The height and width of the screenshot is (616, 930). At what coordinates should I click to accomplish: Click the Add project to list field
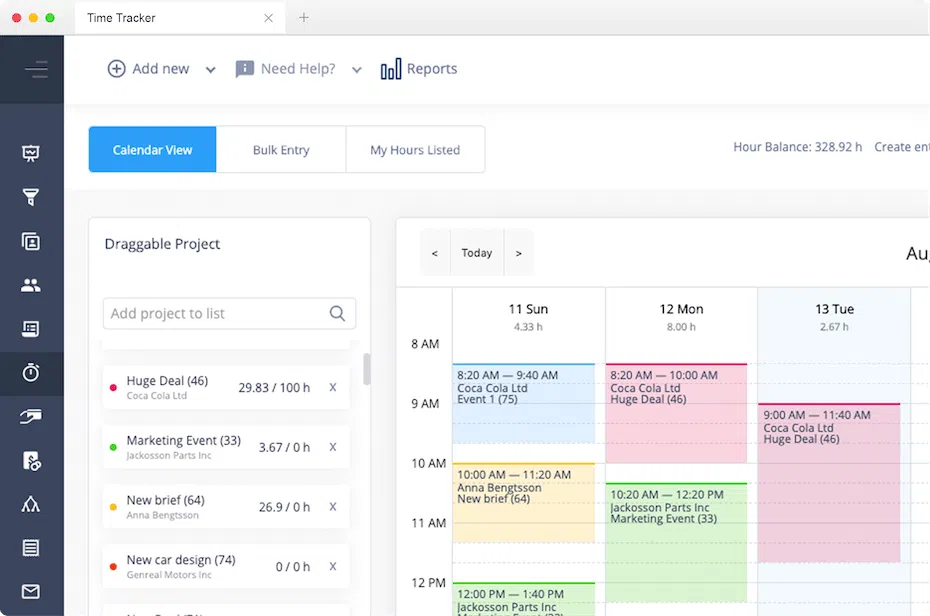tap(230, 313)
